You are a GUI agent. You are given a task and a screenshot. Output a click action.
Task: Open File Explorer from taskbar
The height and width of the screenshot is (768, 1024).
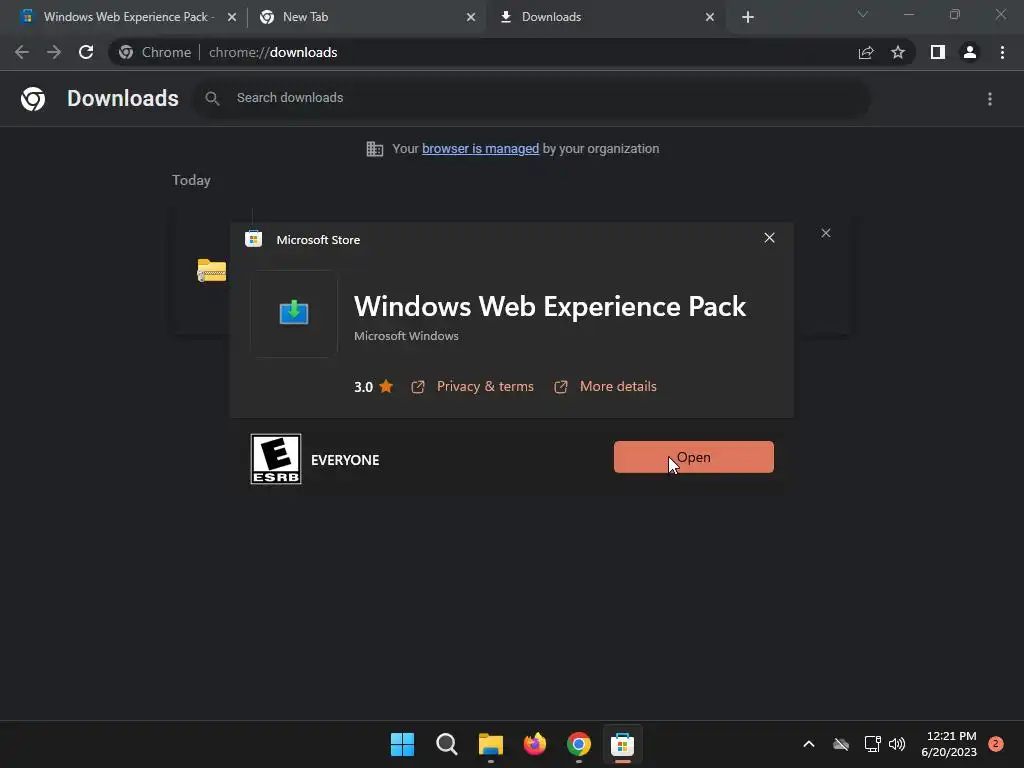click(x=490, y=744)
